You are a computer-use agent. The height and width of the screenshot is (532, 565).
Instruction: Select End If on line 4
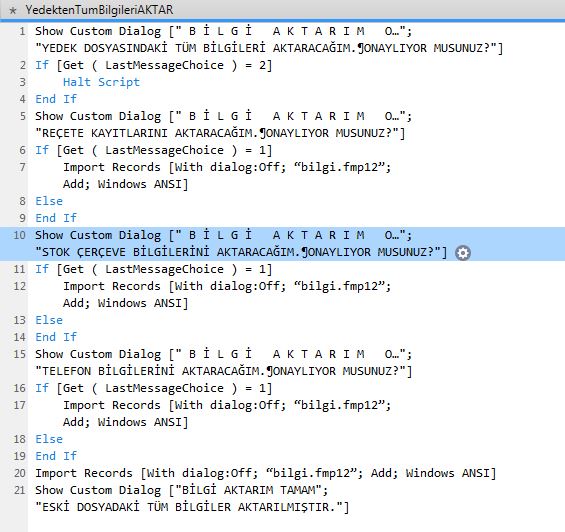pyautogui.click(x=56, y=99)
